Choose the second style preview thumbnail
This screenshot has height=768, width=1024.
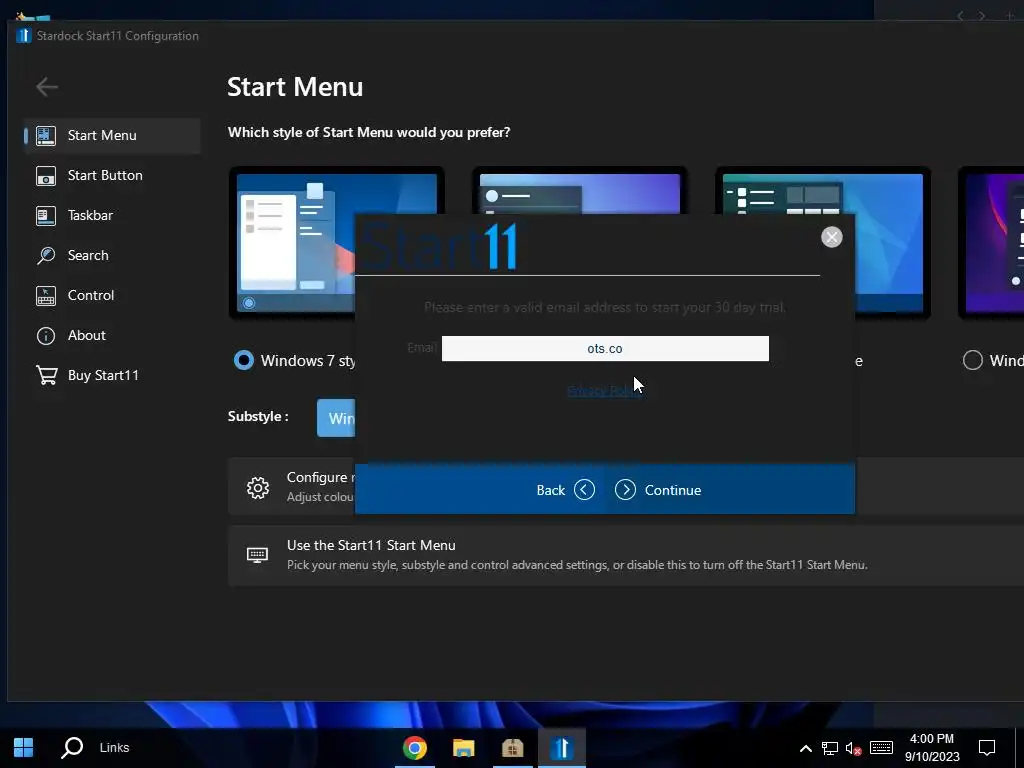[579, 190]
